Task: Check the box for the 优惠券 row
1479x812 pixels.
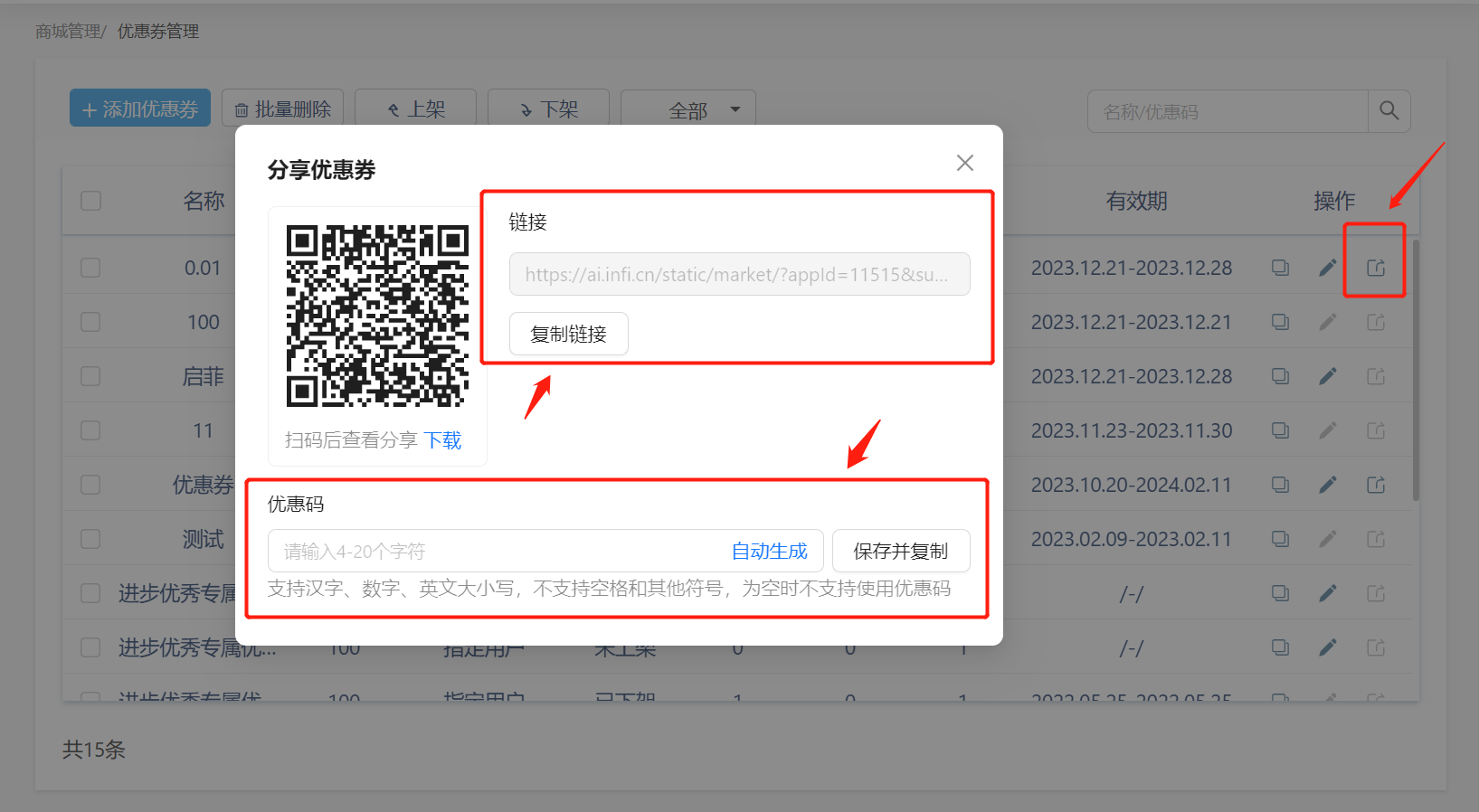Action: tap(90, 485)
